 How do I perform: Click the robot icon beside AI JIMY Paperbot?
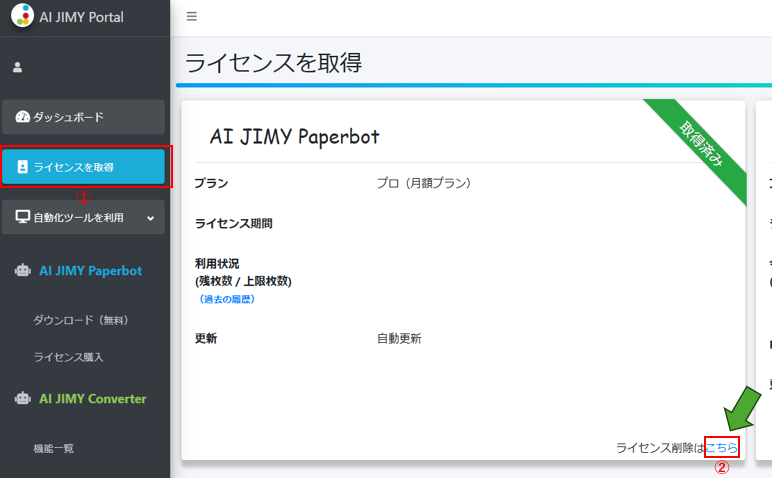click(23, 270)
